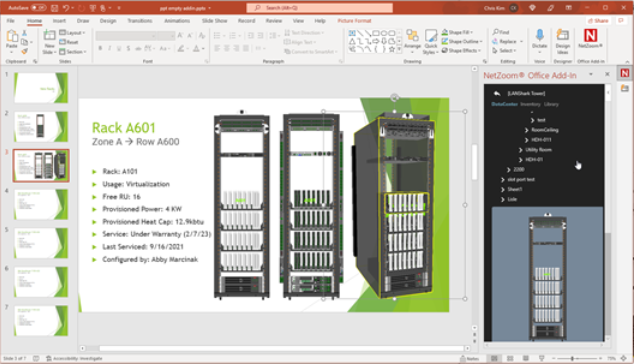Click the Share button
The height and width of the screenshot is (364, 635).
[598, 21]
